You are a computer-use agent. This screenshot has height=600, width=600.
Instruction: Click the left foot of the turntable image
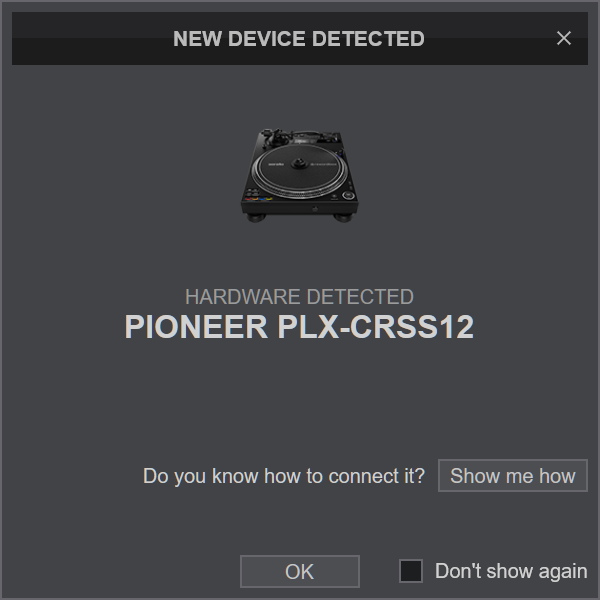(x=256, y=218)
